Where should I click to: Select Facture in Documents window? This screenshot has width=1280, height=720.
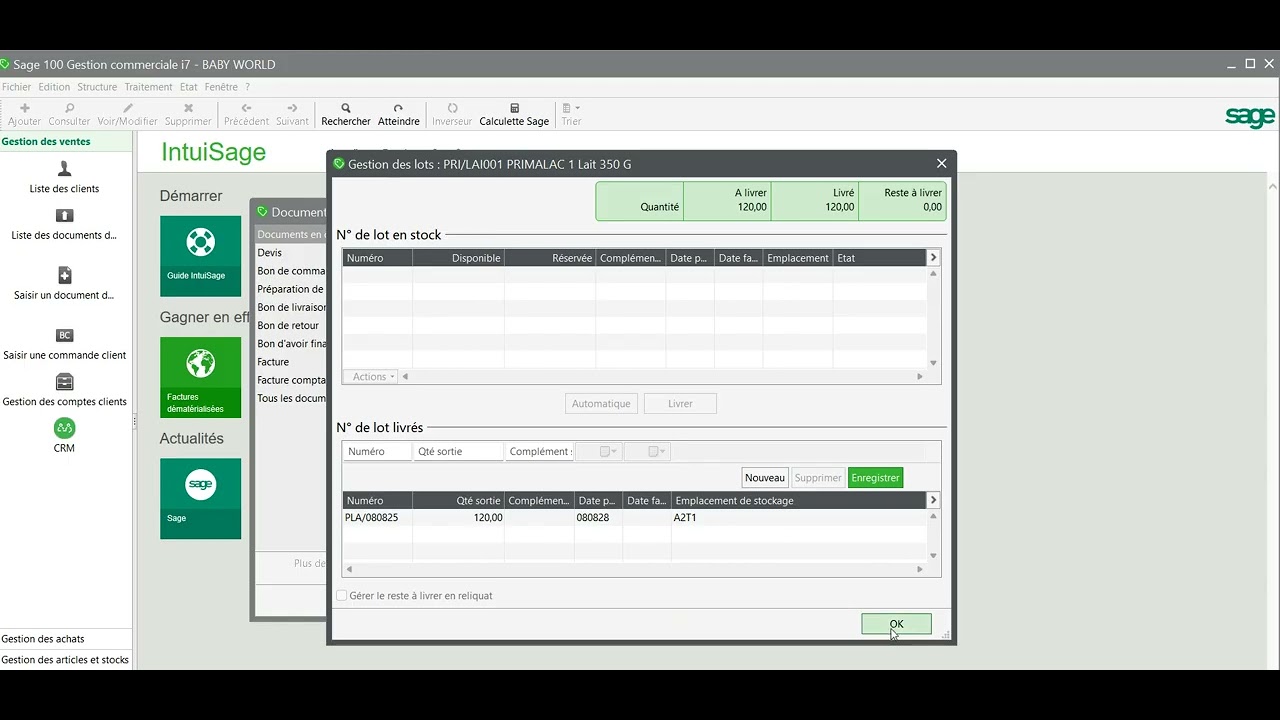point(273,362)
